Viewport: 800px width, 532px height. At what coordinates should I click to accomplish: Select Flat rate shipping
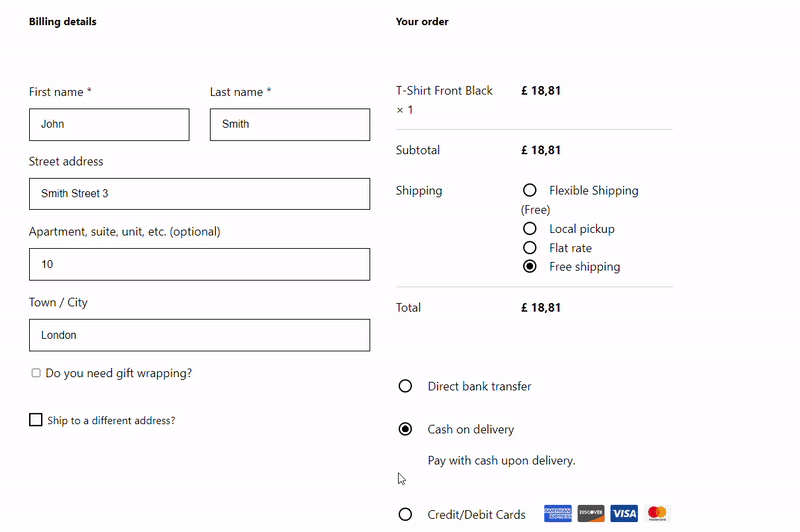(530, 248)
